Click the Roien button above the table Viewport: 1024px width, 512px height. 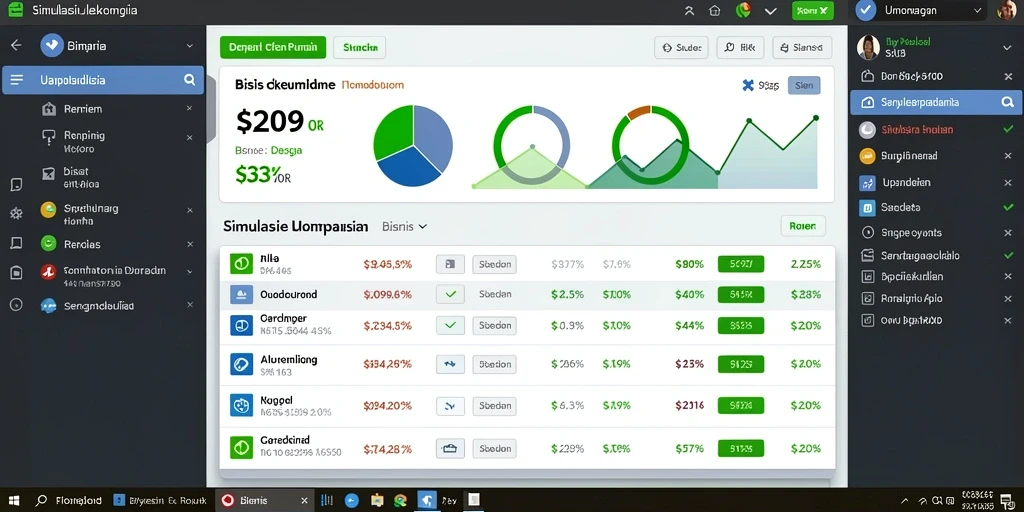click(x=803, y=226)
